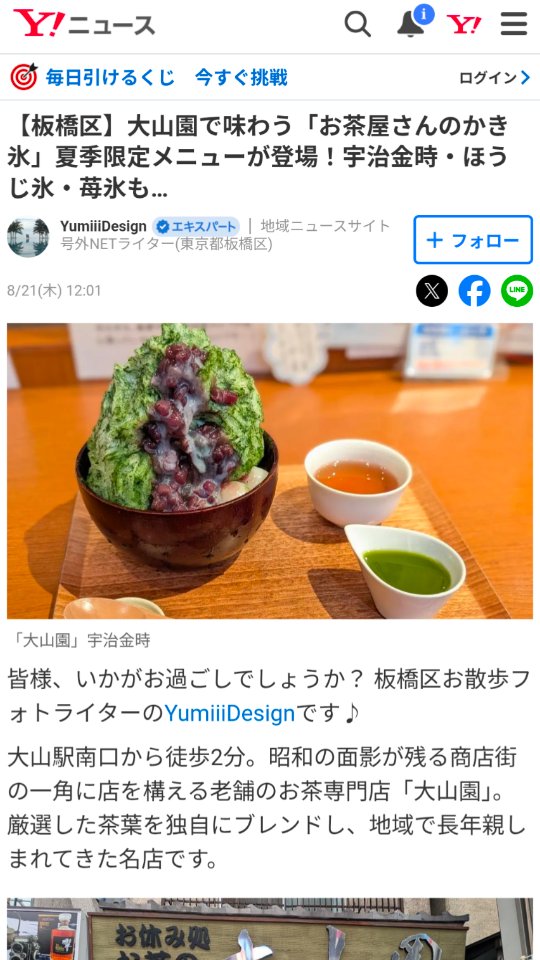Screen dimensions: 540x960
Task: Tap the Y!ニュース logo
Action: (84, 24)
